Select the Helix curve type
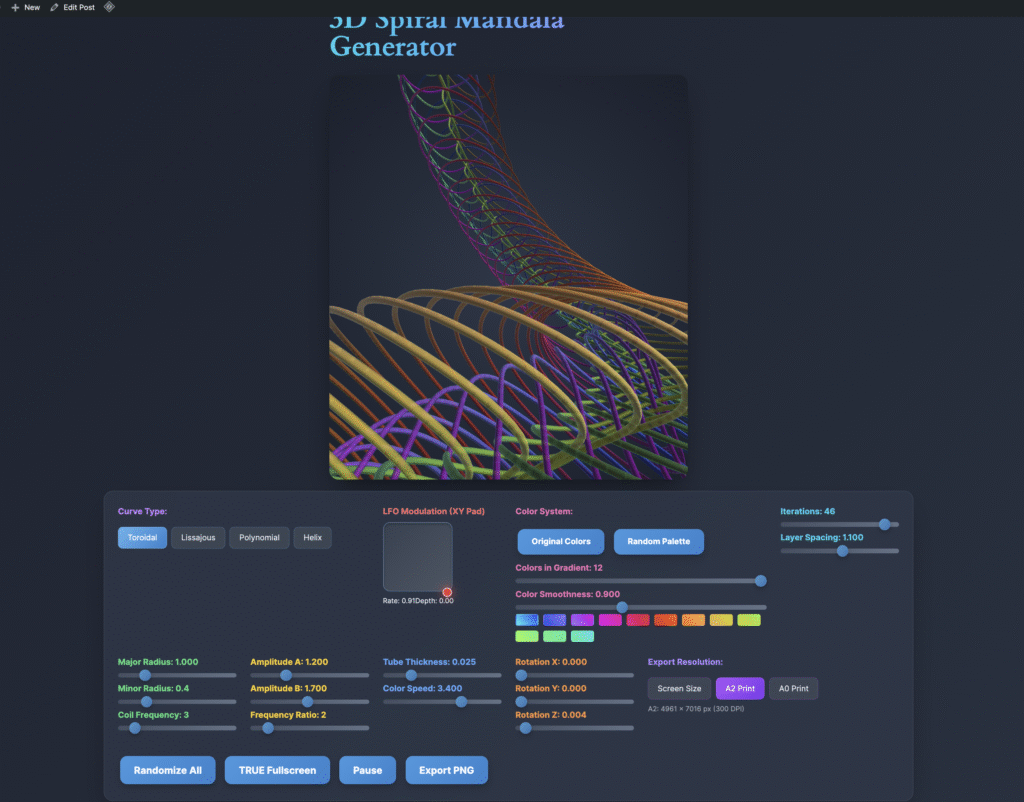This screenshot has height=802, width=1024. point(312,538)
